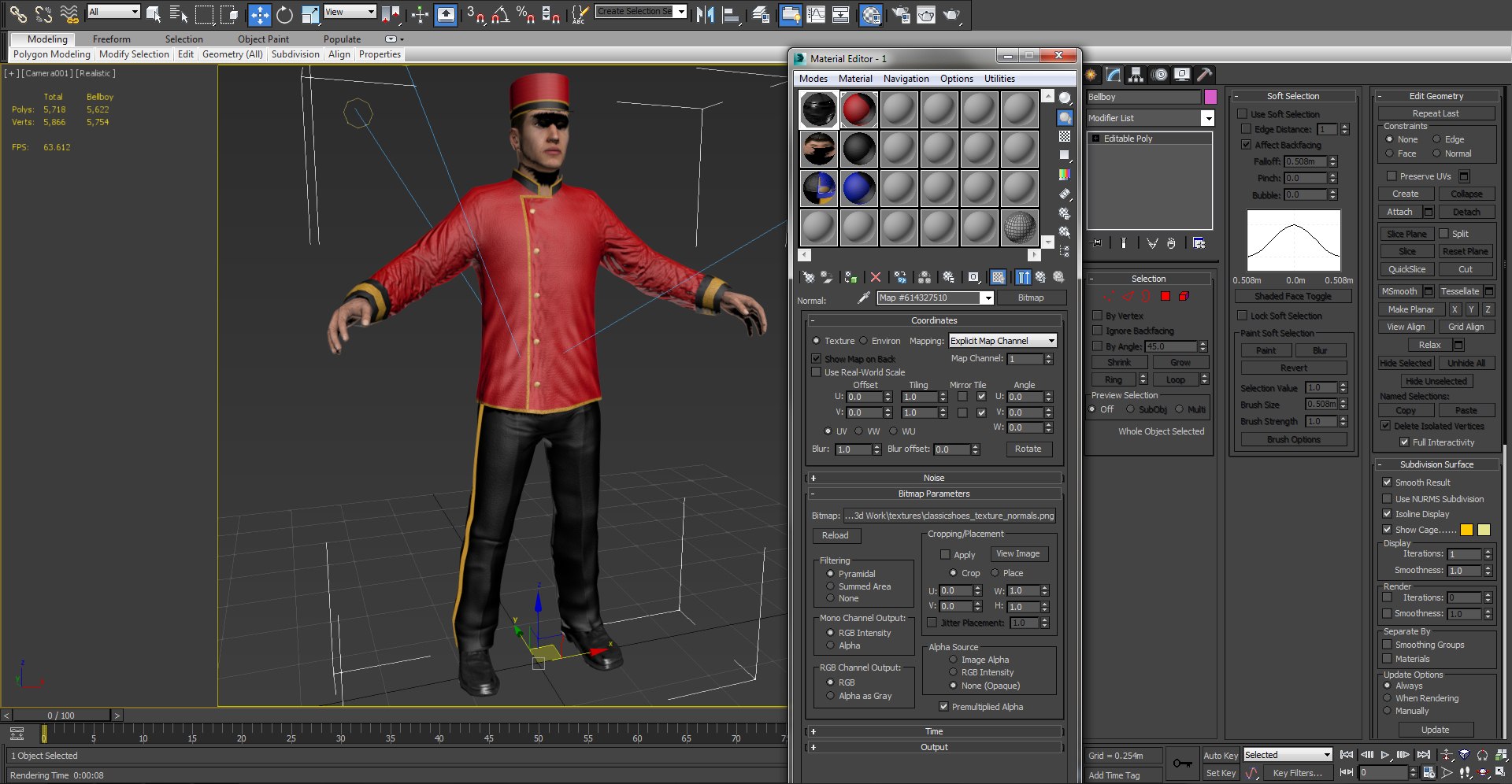The image size is (1512, 784).
Task: Click the Reload bitmap button
Action: [x=836, y=535]
